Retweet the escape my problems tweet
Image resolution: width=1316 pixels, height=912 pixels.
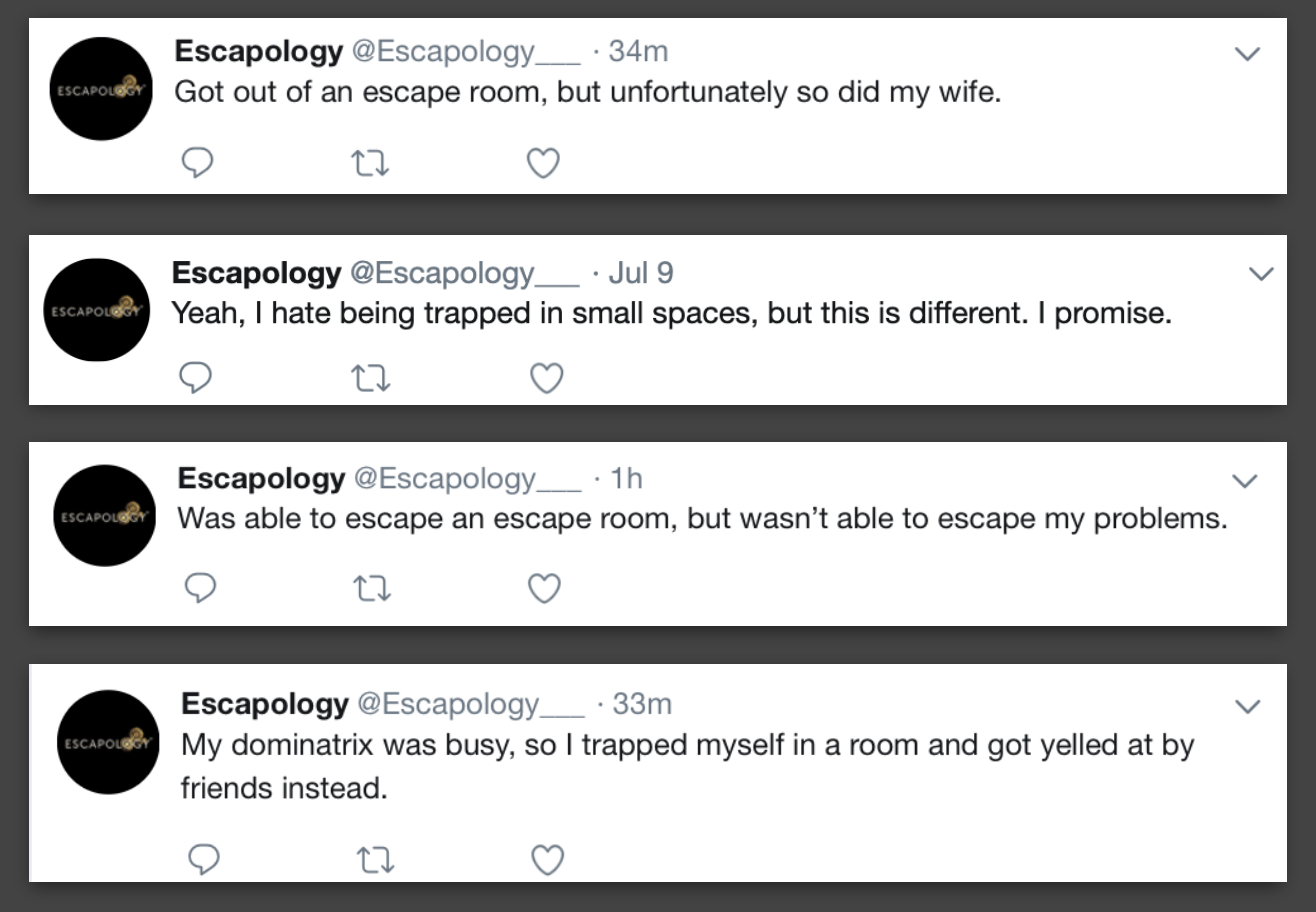[373, 589]
